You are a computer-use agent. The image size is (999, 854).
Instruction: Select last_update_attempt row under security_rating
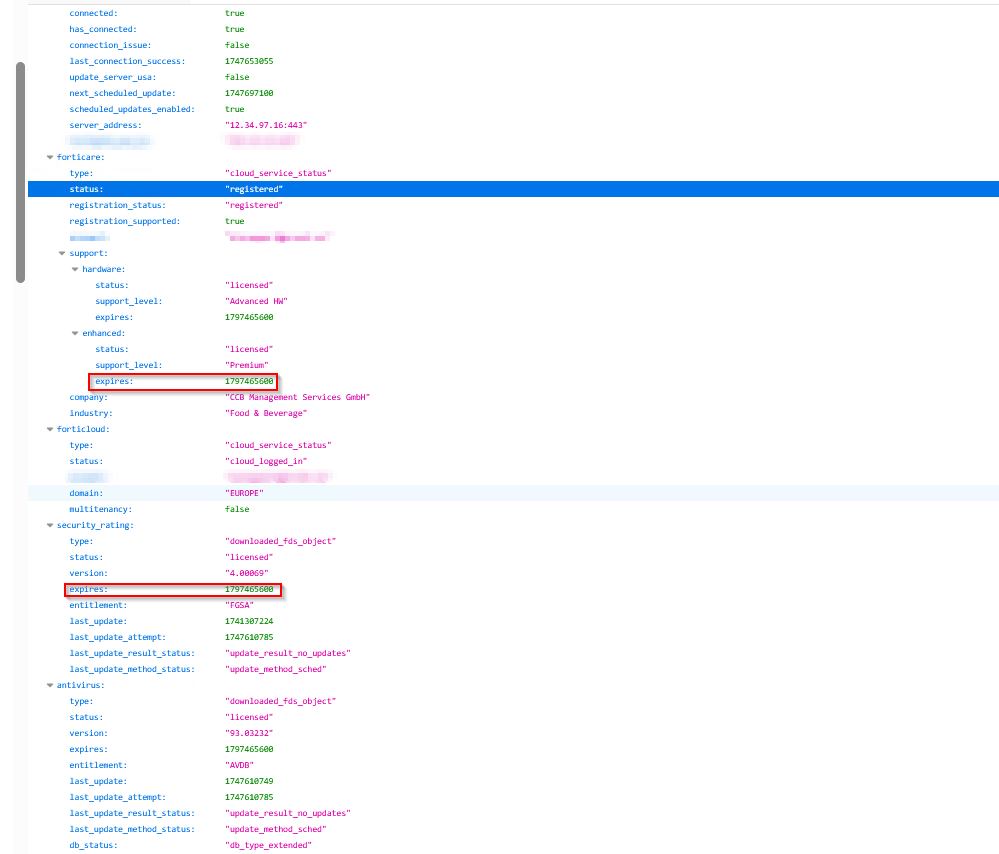pos(513,637)
